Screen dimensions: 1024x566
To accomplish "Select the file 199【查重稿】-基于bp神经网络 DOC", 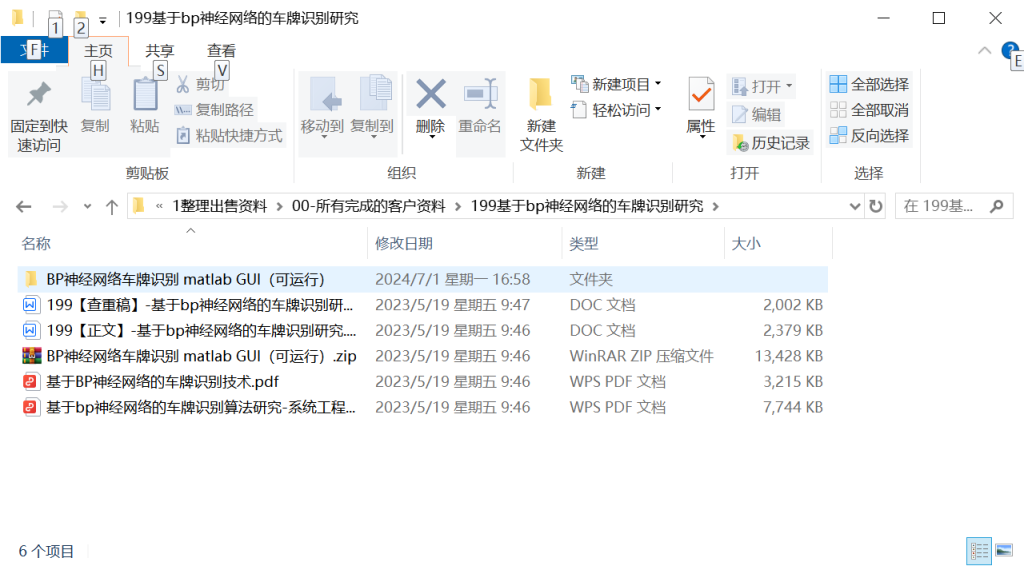I will pos(423,305).
